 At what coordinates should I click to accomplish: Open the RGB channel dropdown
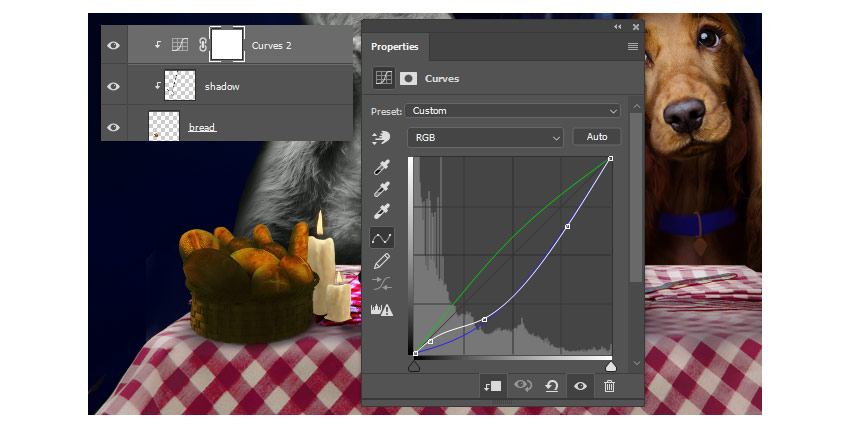coord(485,138)
